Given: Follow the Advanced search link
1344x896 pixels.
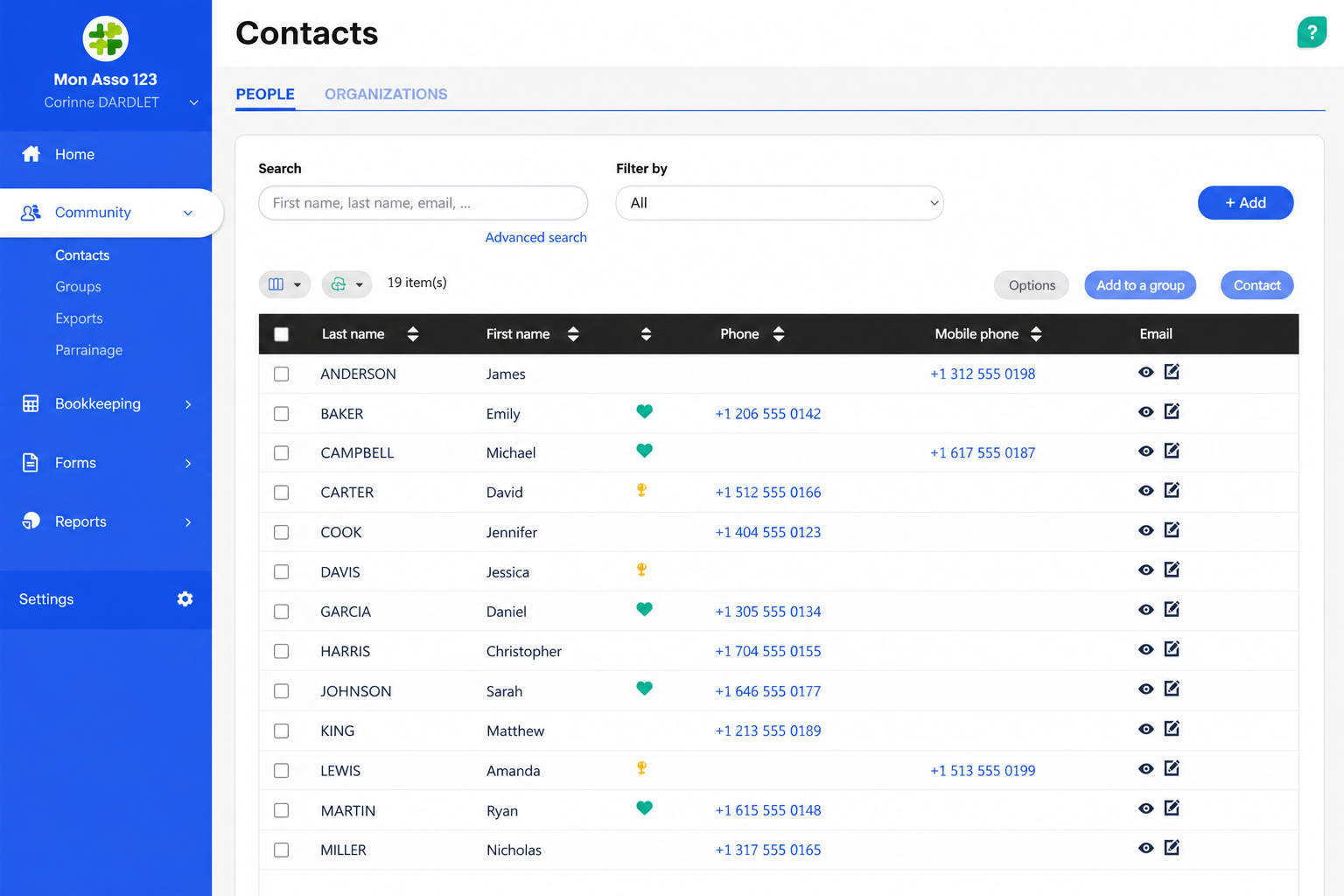Looking at the screenshot, I should (536, 237).
